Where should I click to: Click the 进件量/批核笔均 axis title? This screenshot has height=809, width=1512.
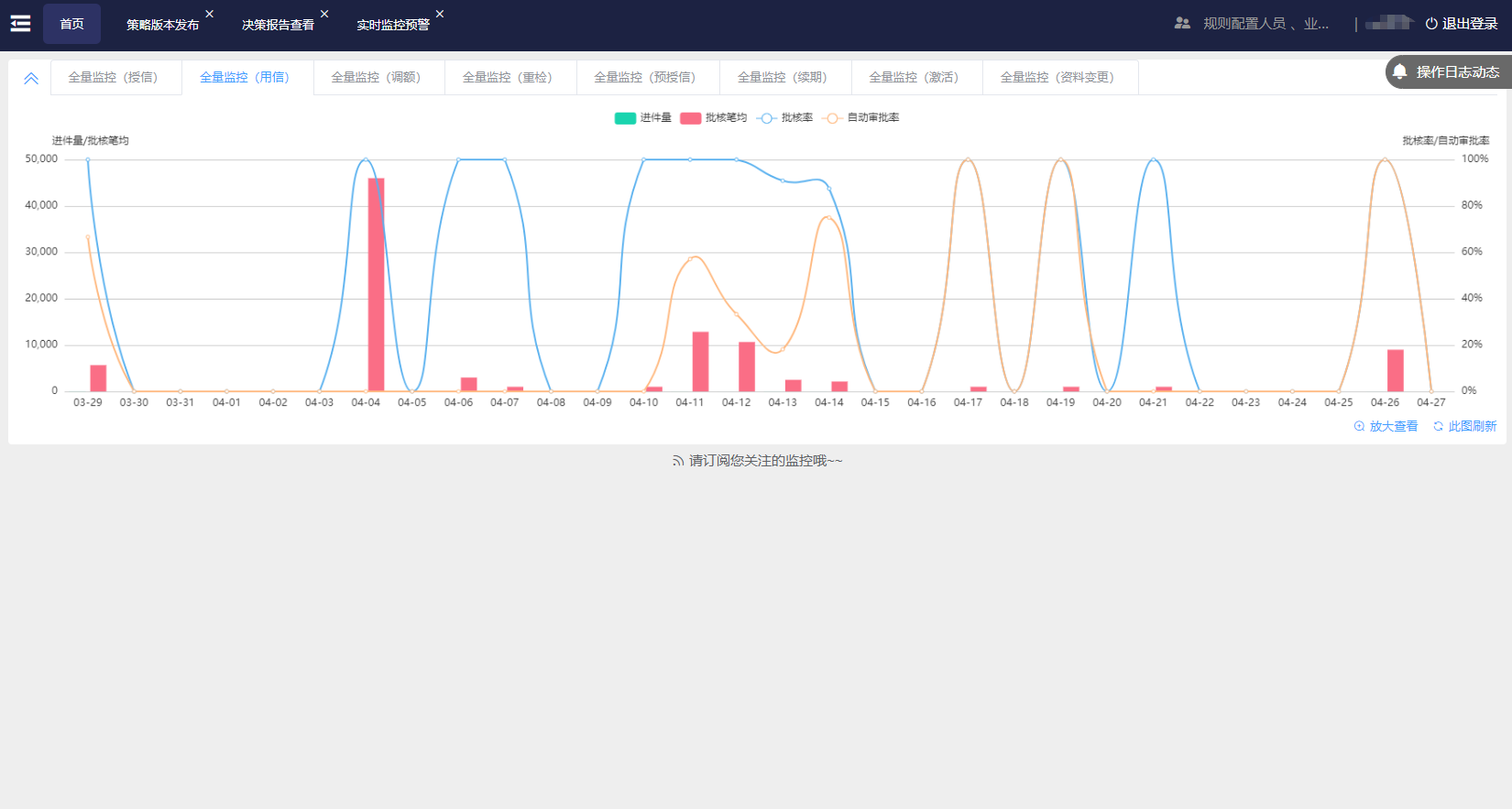[x=90, y=141]
